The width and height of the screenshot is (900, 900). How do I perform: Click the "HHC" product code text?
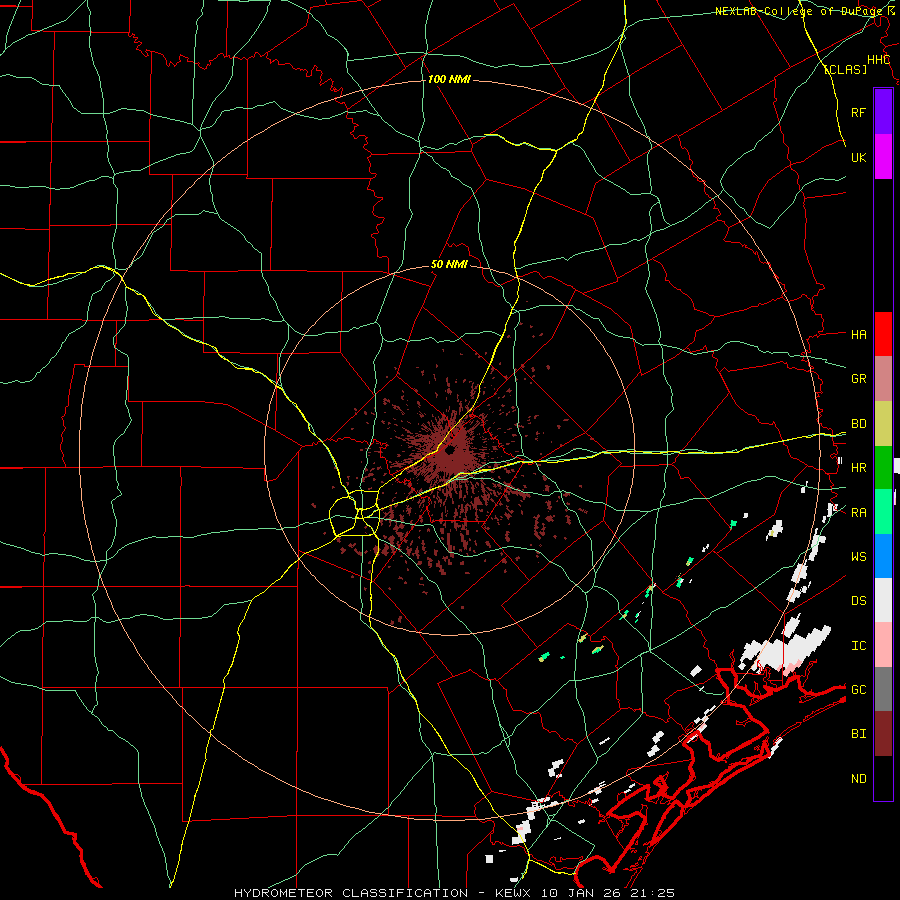(878, 60)
